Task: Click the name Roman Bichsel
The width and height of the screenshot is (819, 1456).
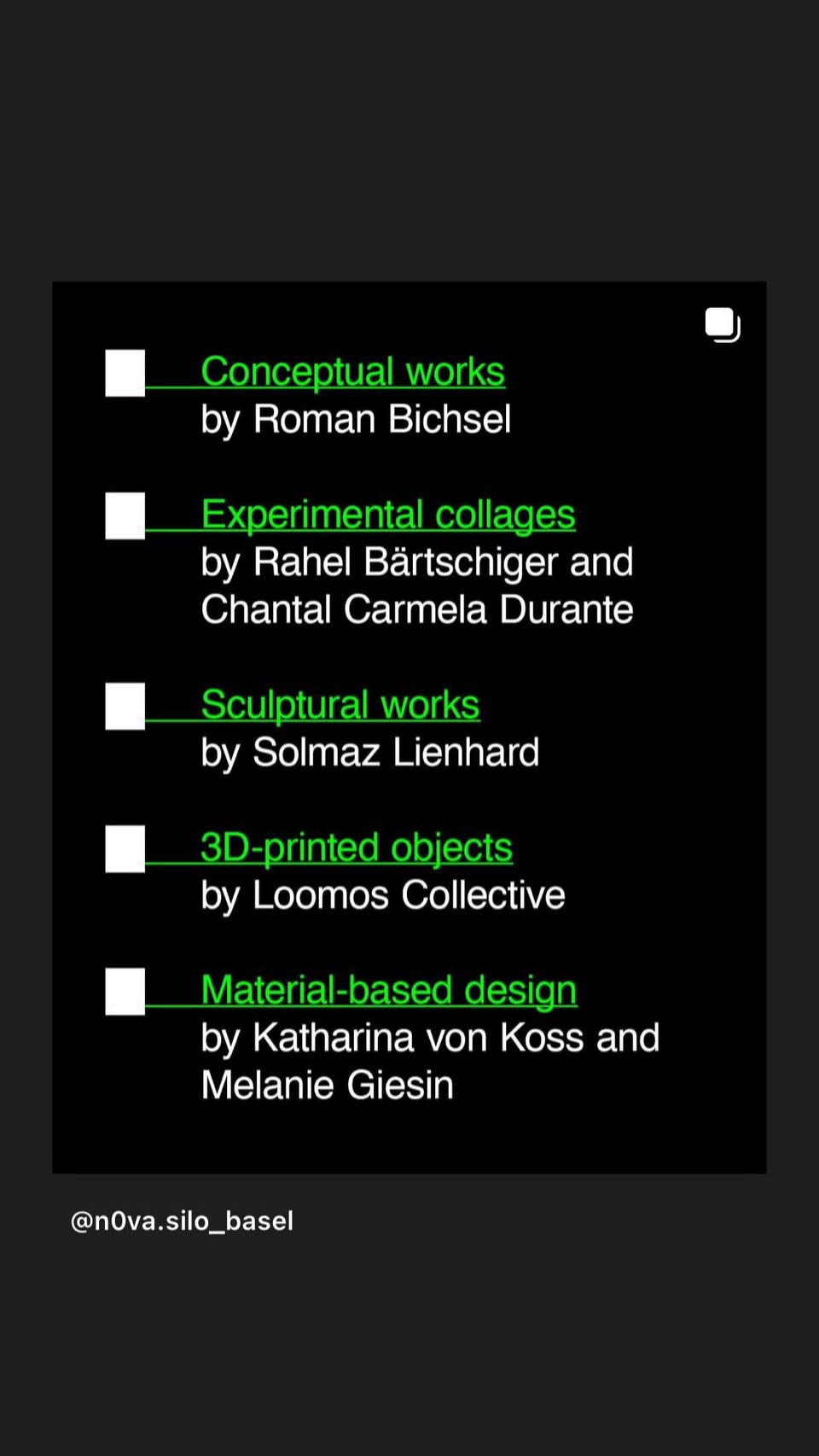Action: 382,420
